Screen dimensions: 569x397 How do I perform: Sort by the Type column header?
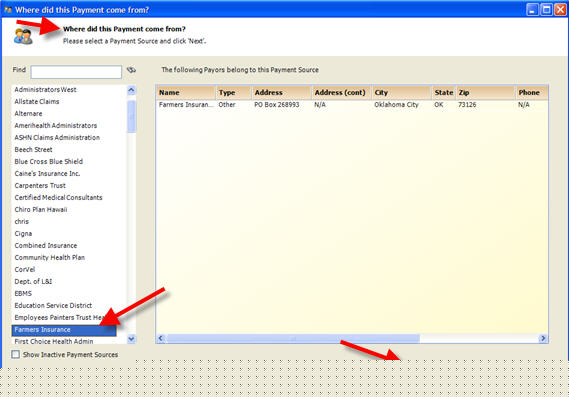click(x=233, y=93)
